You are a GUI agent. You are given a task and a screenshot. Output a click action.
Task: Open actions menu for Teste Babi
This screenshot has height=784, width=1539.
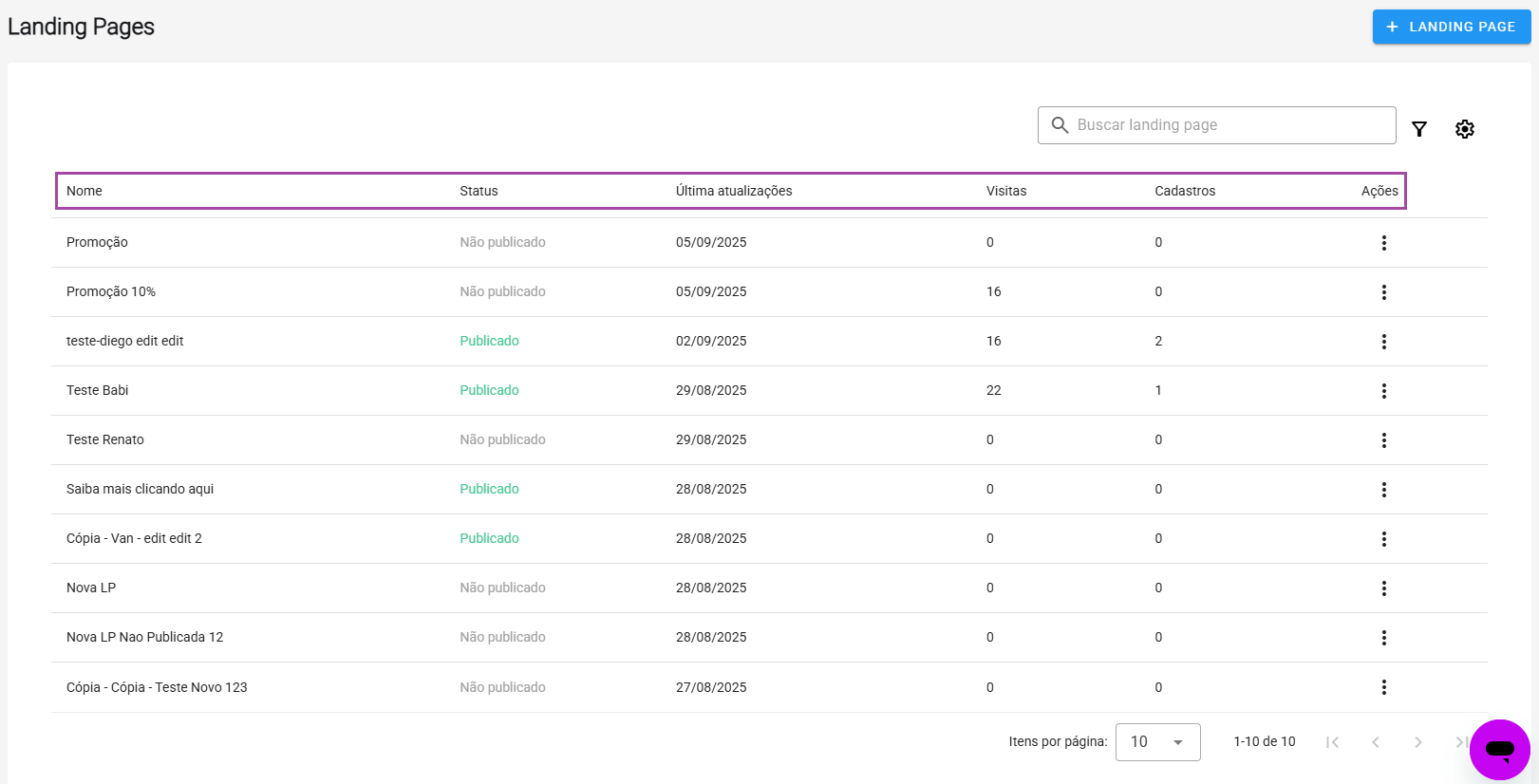1383,391
